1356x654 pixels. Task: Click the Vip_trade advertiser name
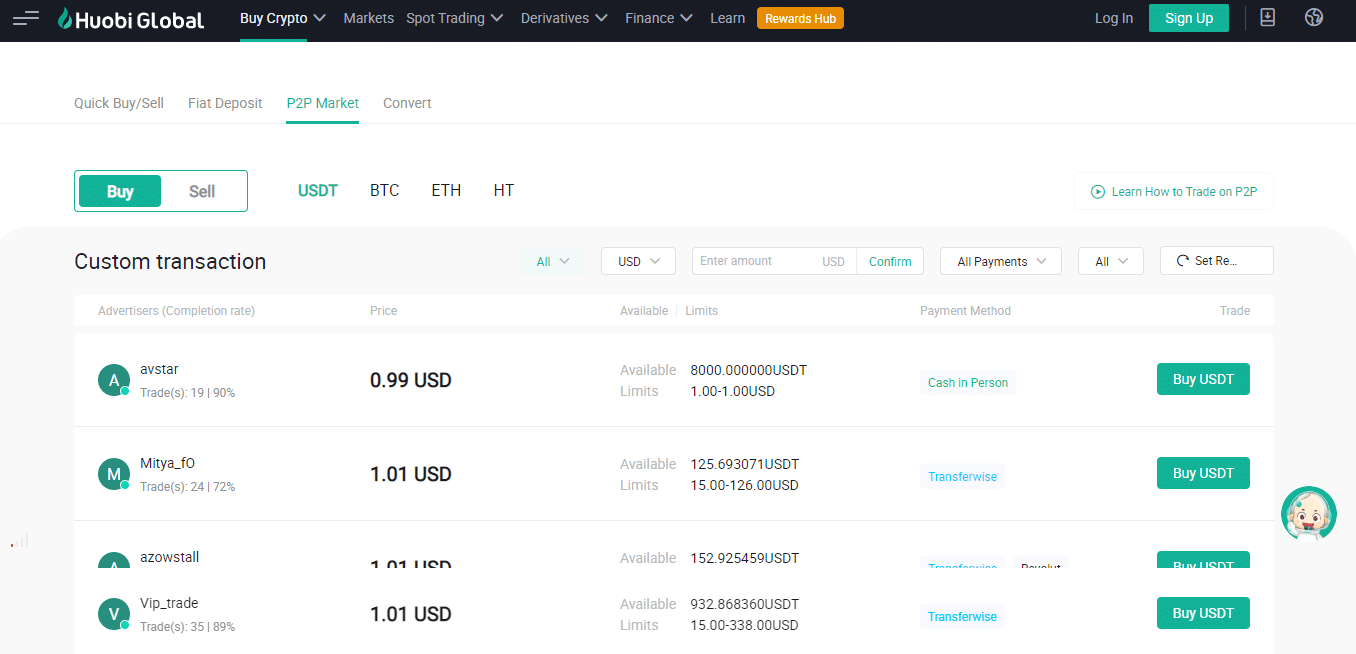(169, 603)
